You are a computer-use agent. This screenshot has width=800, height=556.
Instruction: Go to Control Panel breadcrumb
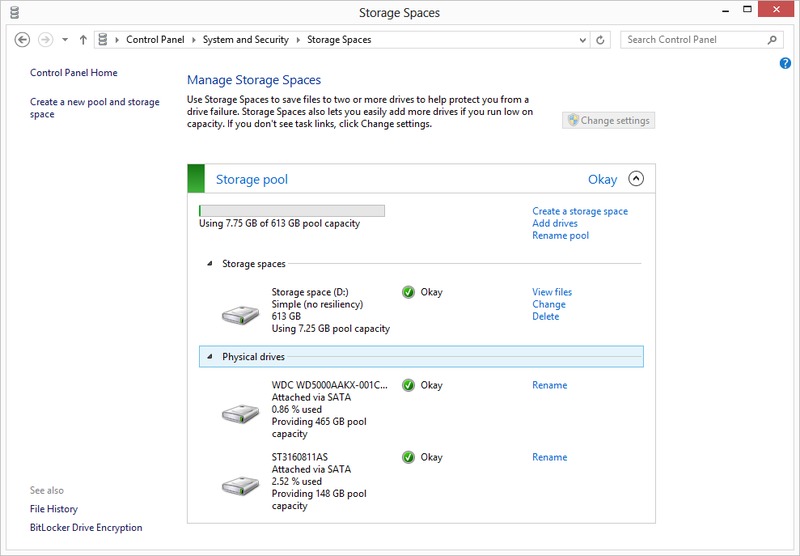[154, 40]
